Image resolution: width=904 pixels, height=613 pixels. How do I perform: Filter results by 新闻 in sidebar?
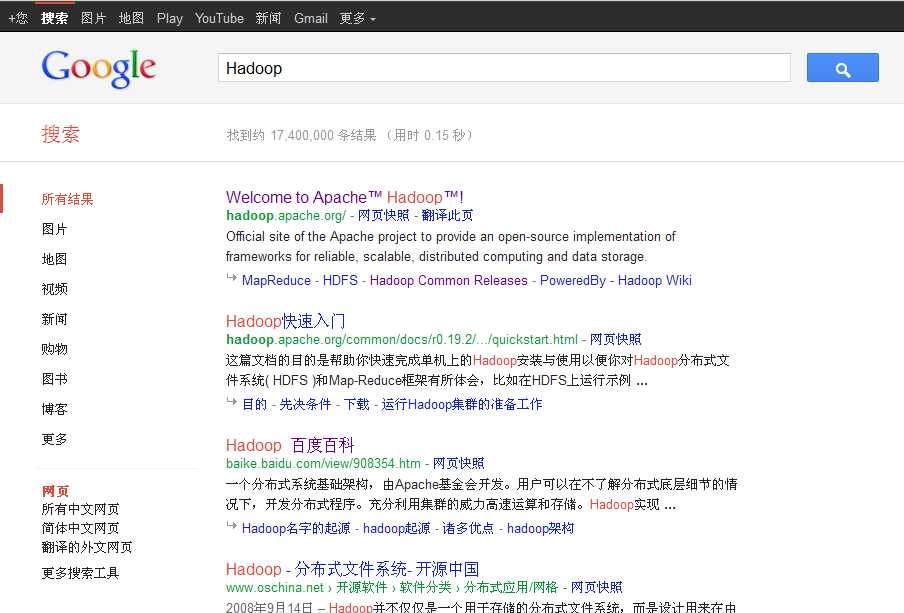tap(54, 319)
